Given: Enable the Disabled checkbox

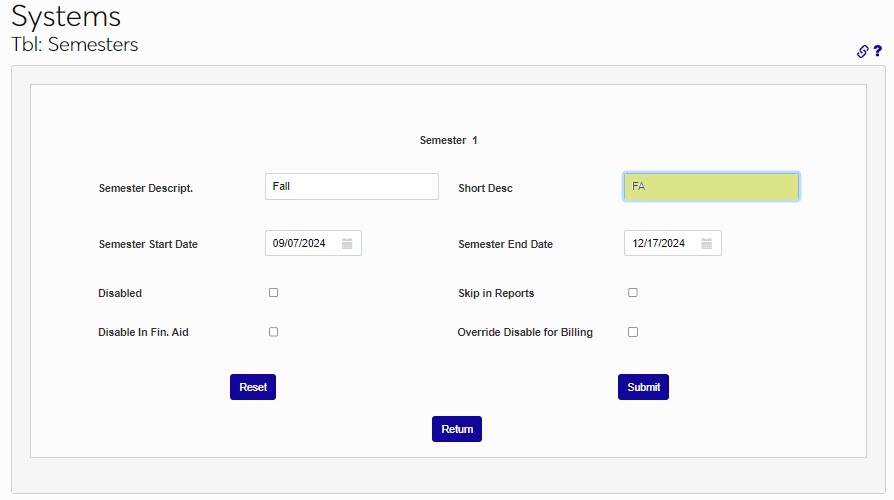Looking at the screenshot, I should 273,293.
